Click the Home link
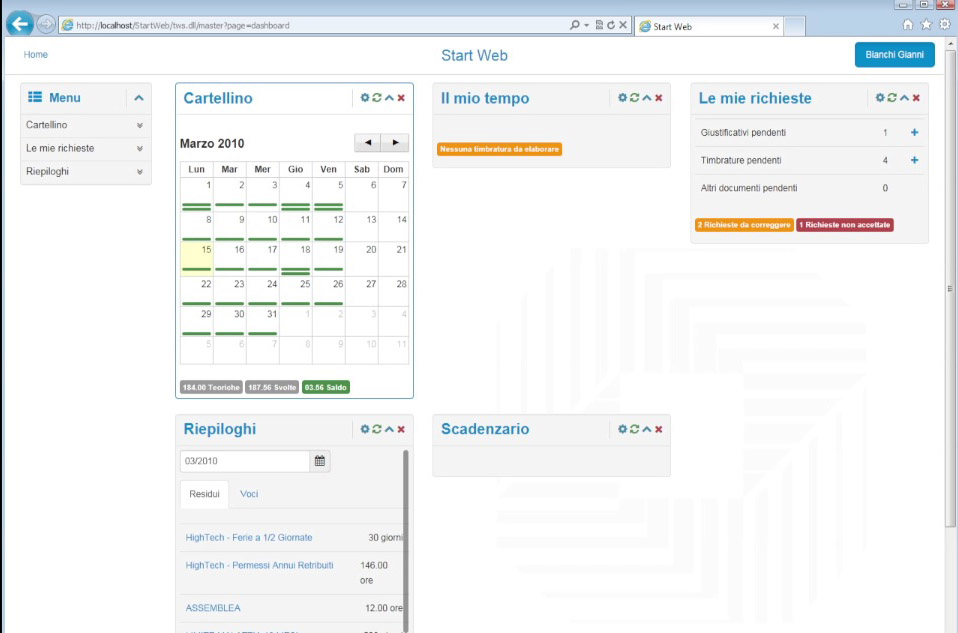This screenshot has height=633, width=958. (35, 55)
